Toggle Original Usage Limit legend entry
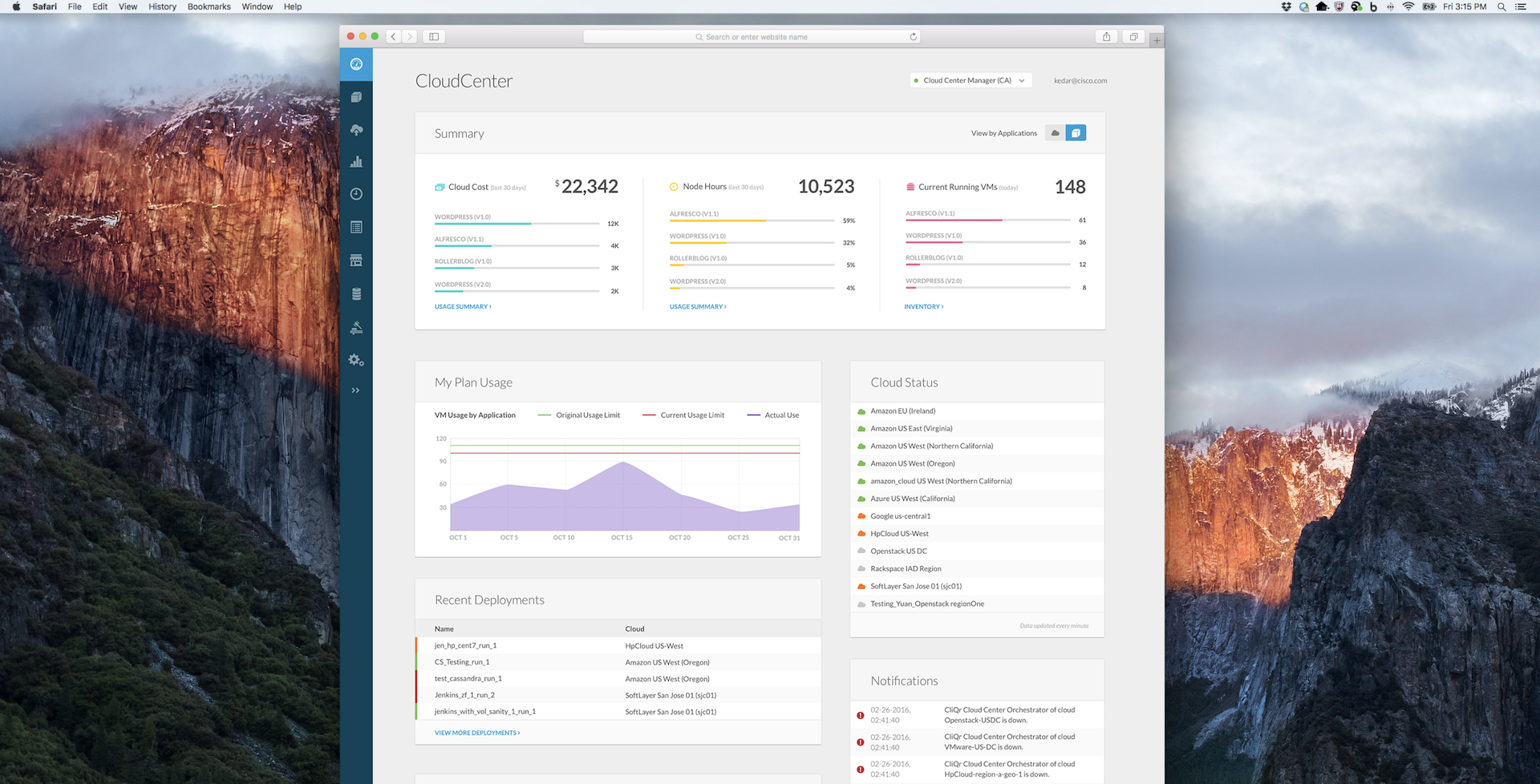This screenshot has height=784, width=1540. coord(579,415)
